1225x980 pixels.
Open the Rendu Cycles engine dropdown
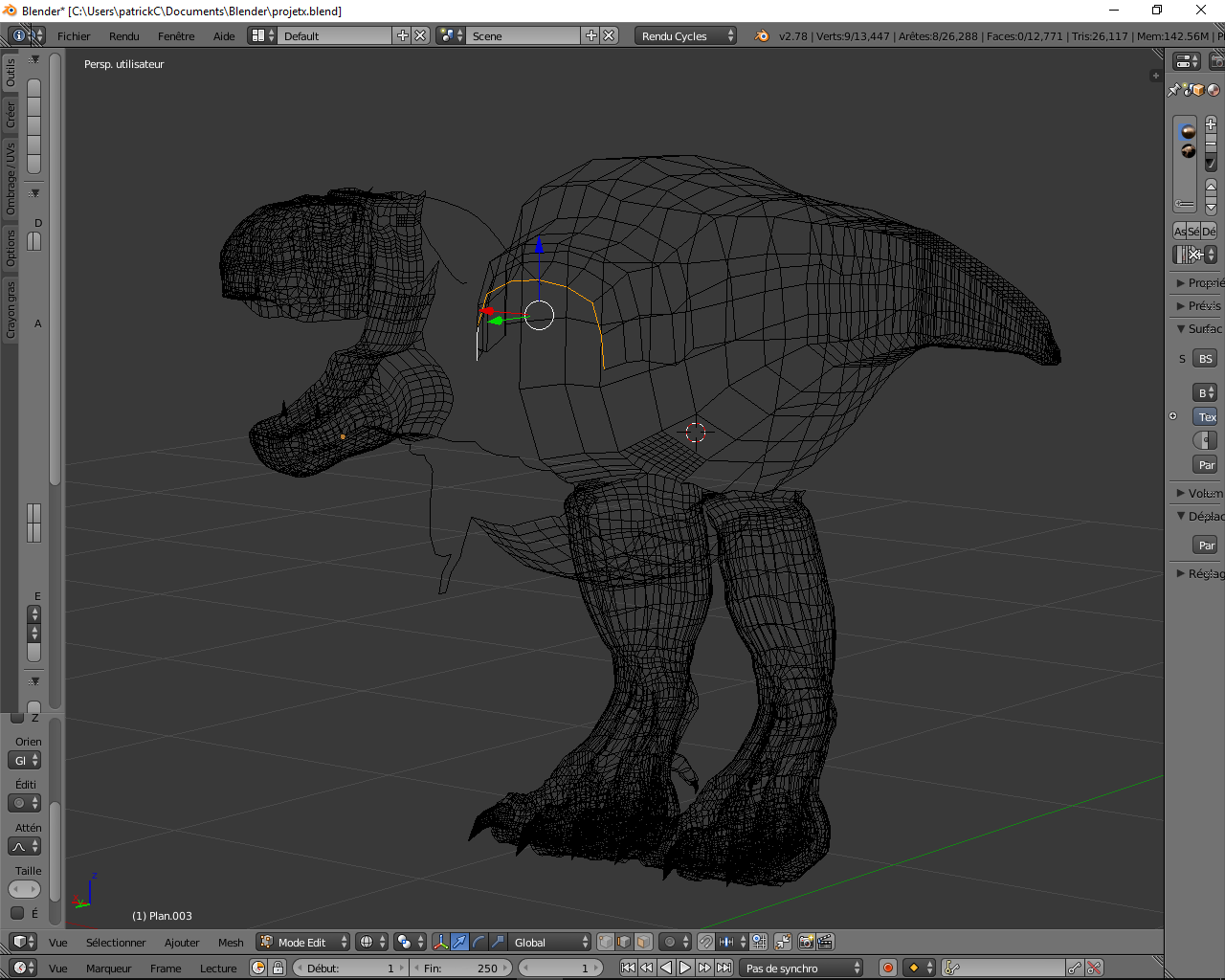[x=685, y=35]
